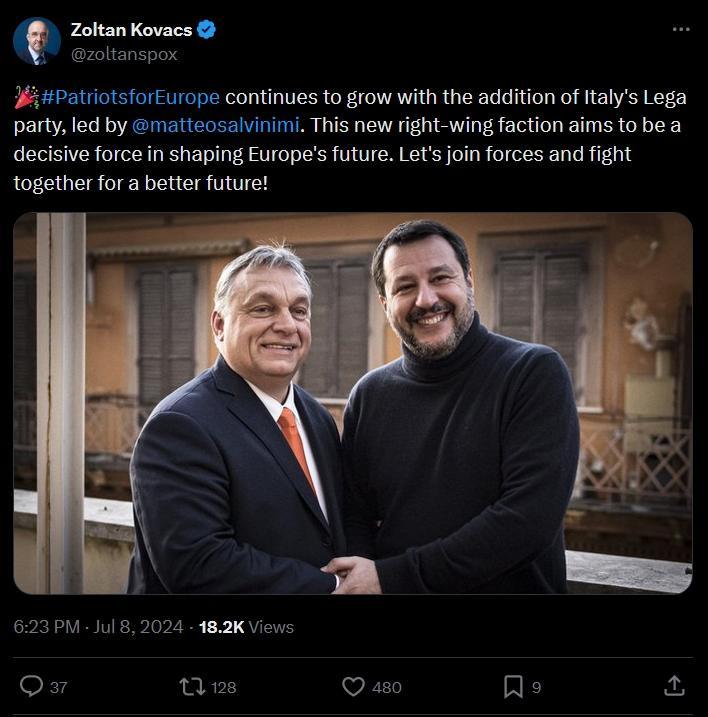Click the 128 reposts count

point(224,687)
